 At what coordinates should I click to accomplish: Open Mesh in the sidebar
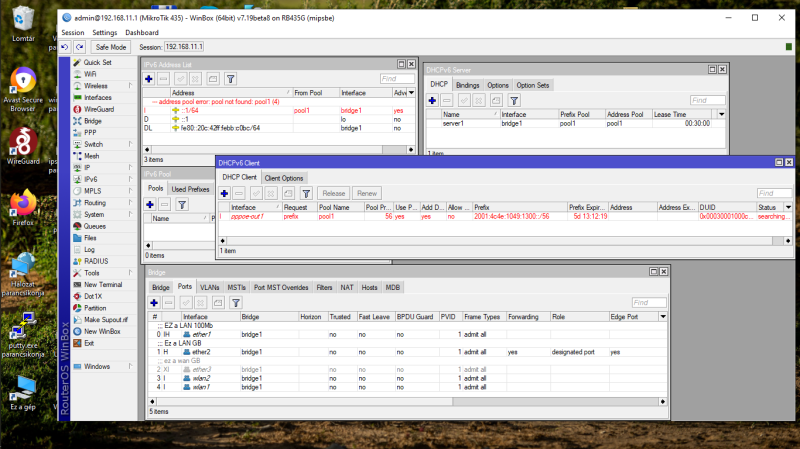click(91, 156)
